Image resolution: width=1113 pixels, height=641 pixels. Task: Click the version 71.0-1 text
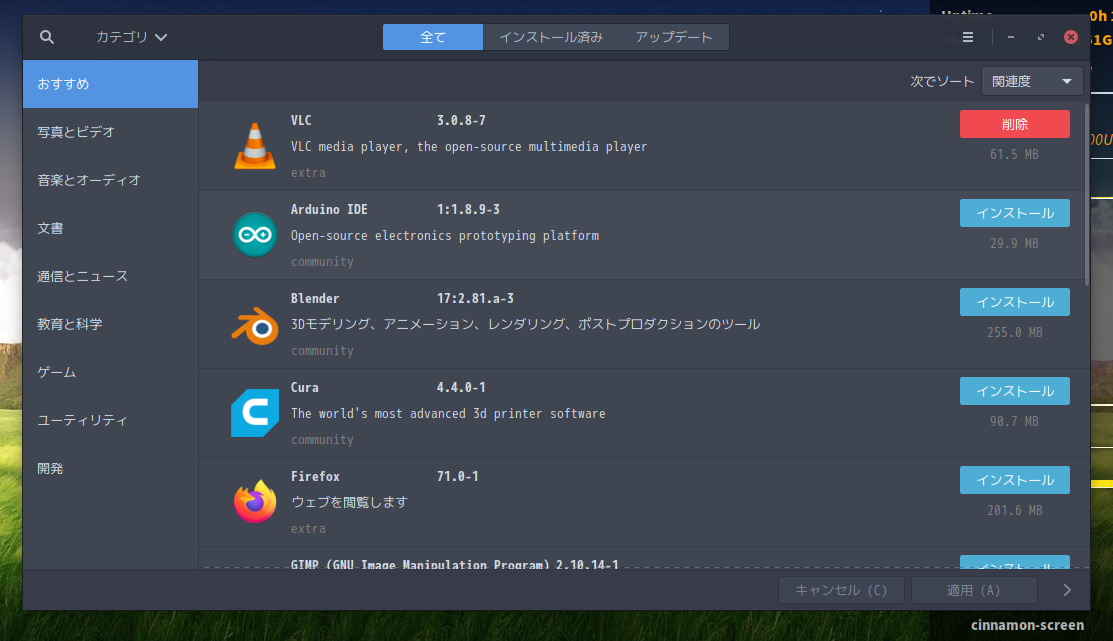pos(458,476)
